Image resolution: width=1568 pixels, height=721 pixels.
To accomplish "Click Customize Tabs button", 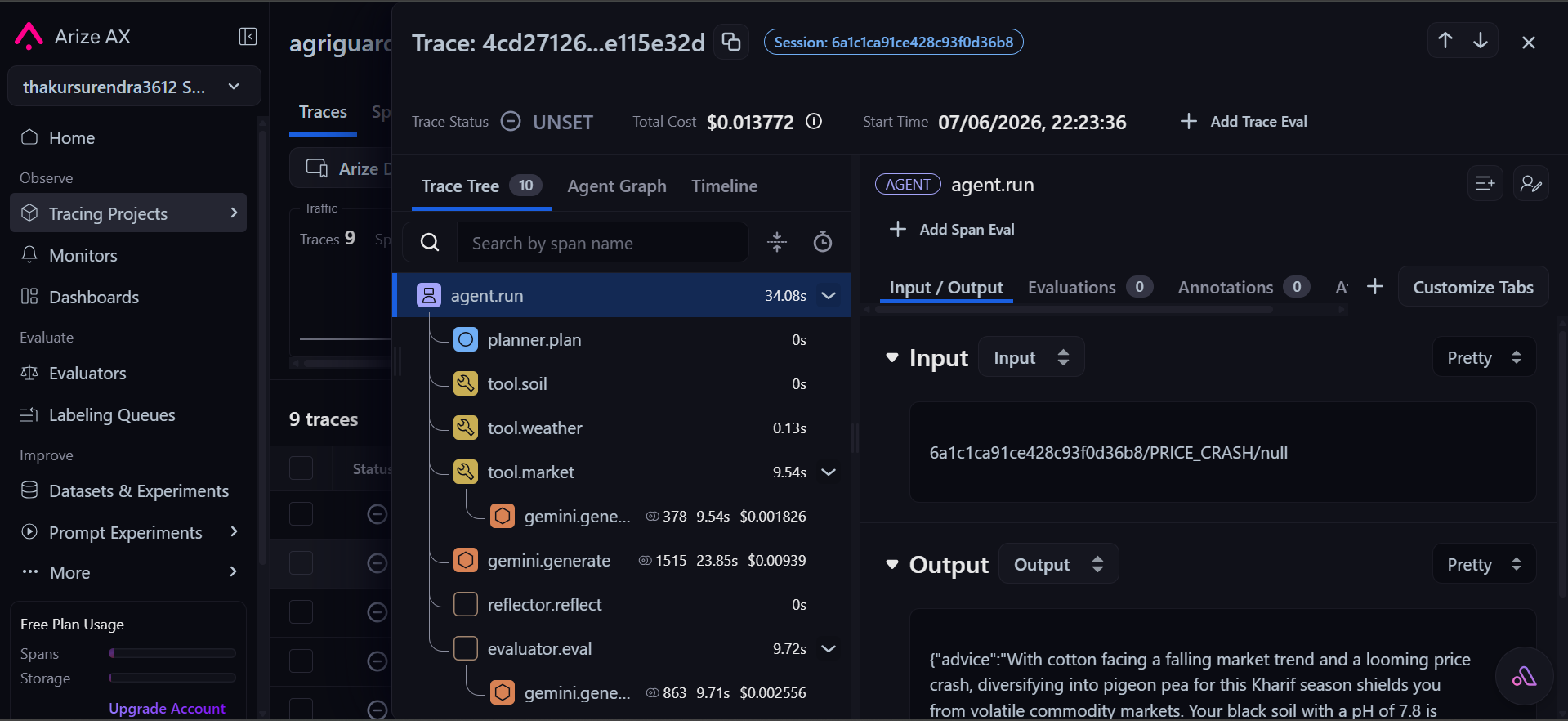I will pyautogui.click(x=1473, y=287).
